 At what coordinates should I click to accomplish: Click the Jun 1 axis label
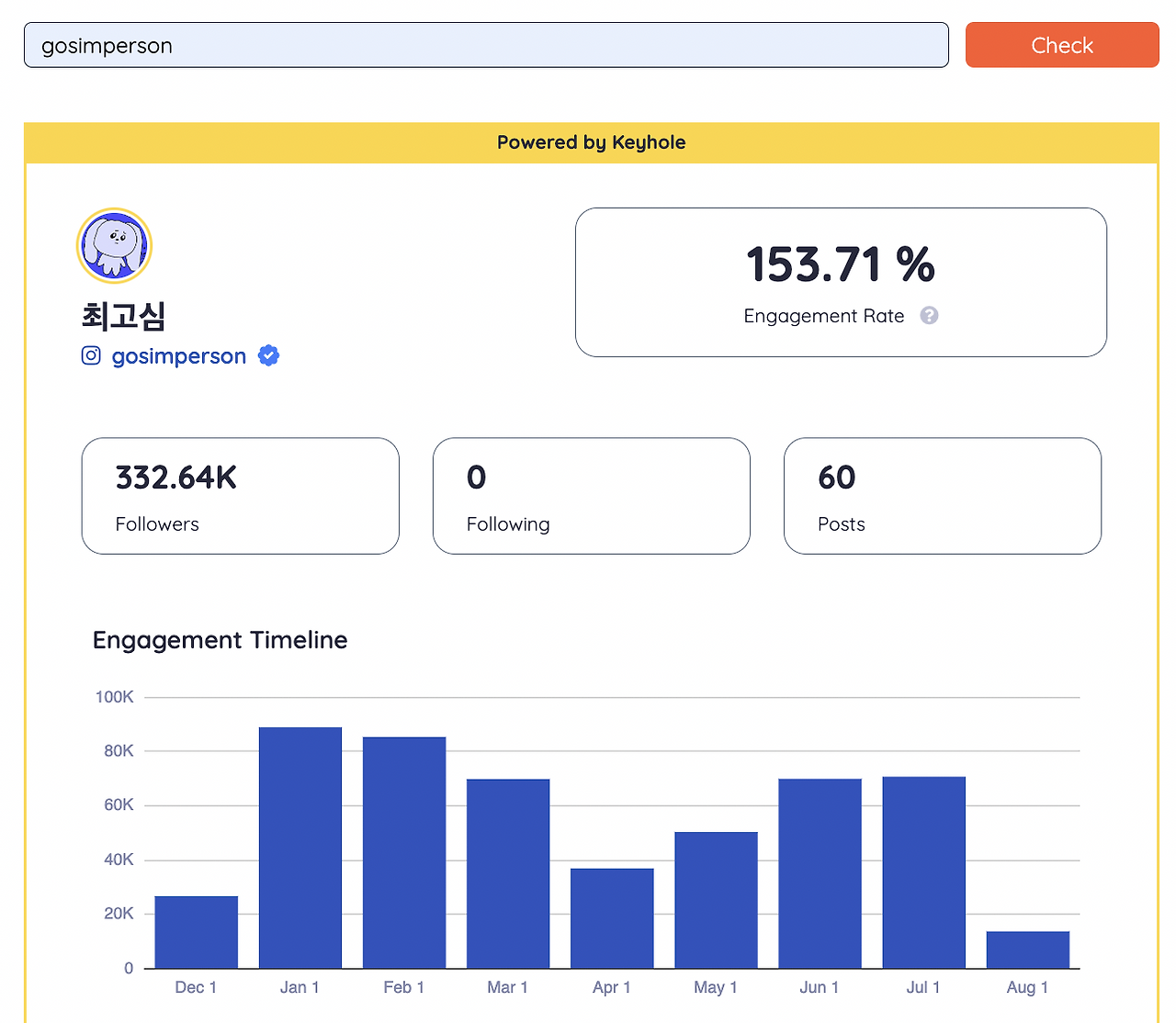coord(820,987)
